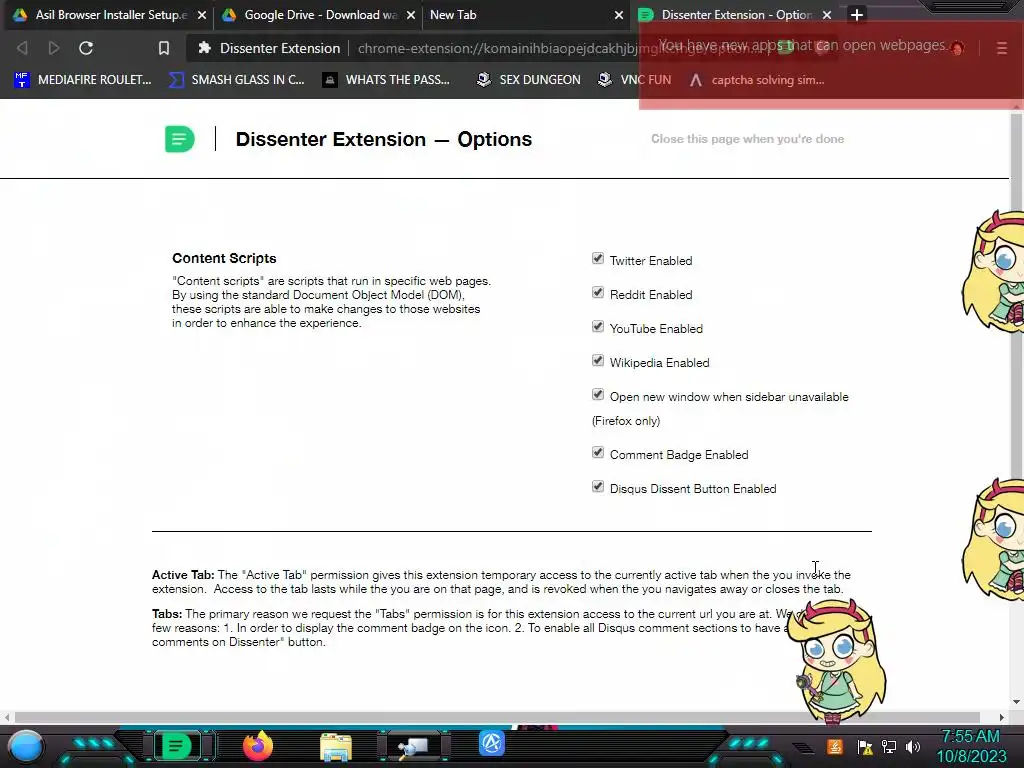The height and width of the screenshot is (768, 1024).
Task: Click the Content Scripts heading
Action: click(224, 258)
